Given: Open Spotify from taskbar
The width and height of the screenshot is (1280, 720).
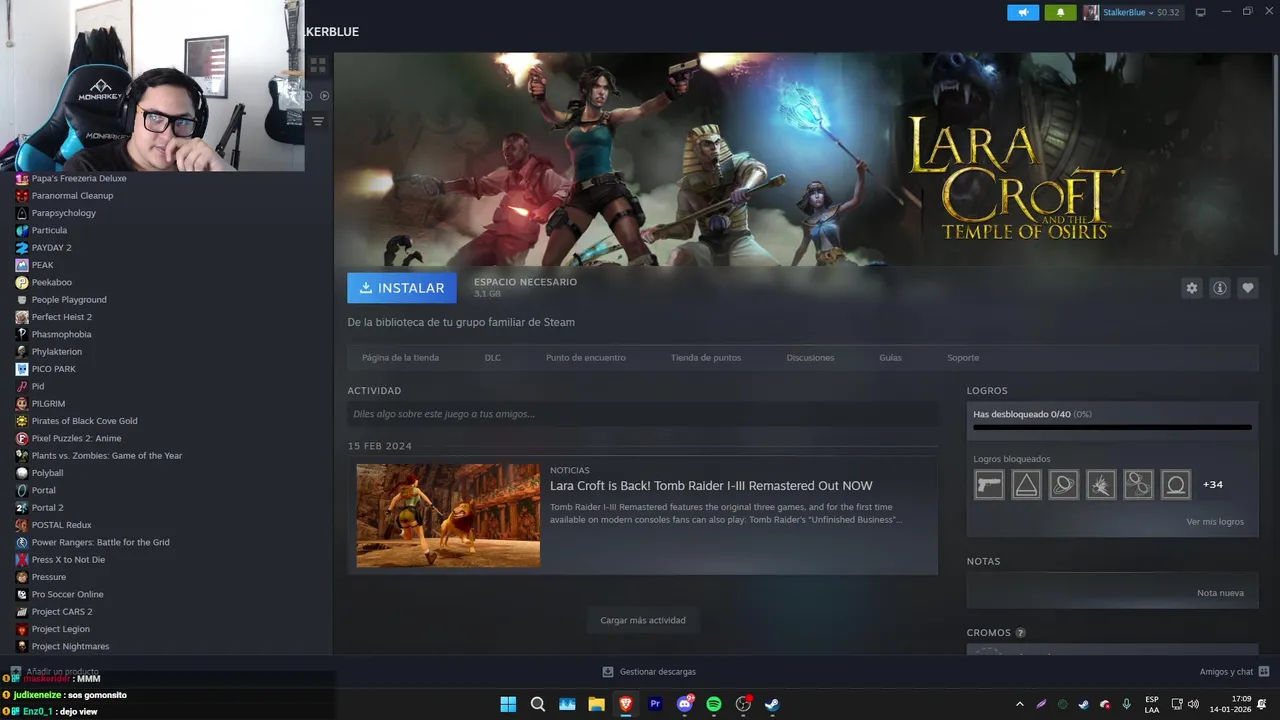Looking at the screenshot, I should (714, 704).
